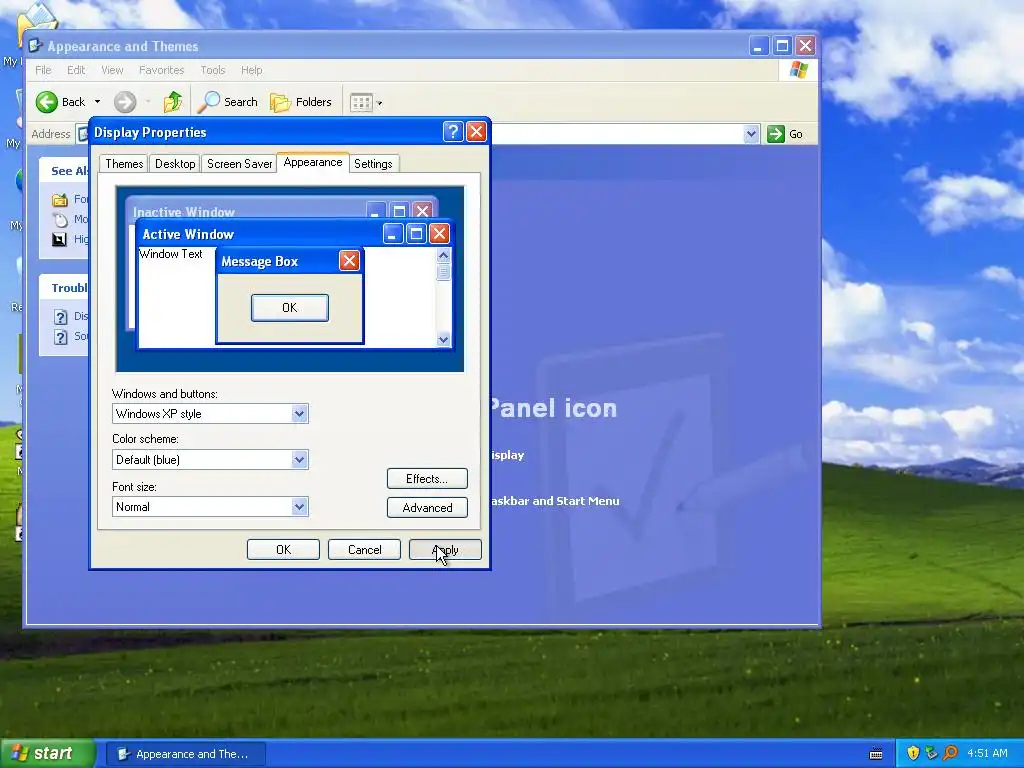Click the Active Window title in preview
This screenshot has height=768, width=1024.
click(x=188, y=234)
